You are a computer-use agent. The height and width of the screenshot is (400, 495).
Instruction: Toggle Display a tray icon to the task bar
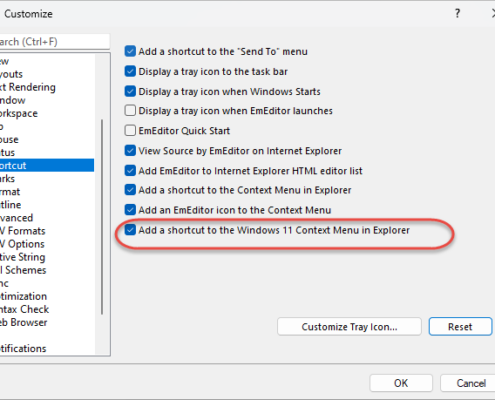tap(130, 71)
